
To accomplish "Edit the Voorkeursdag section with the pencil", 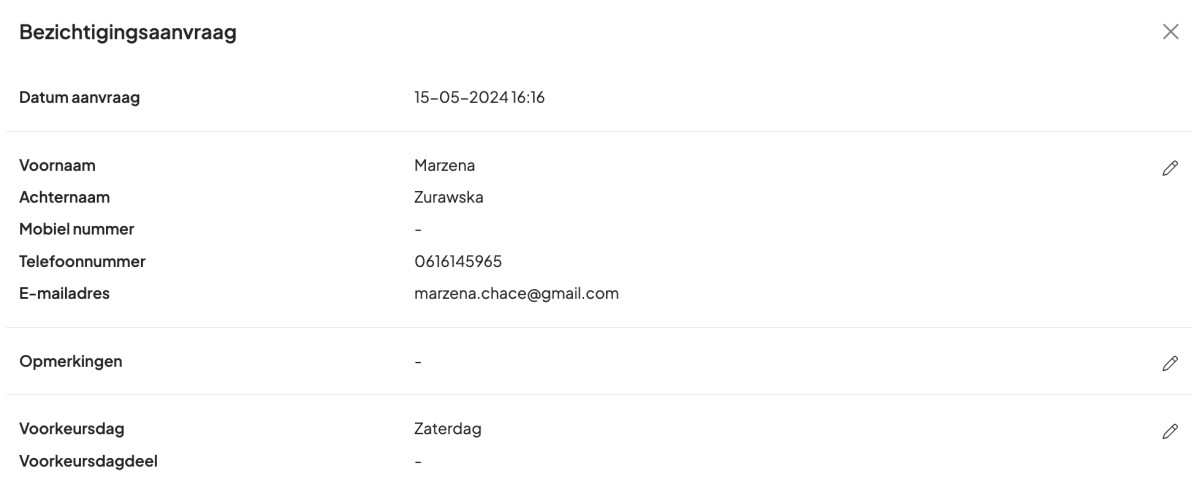I will [1170, 431].
